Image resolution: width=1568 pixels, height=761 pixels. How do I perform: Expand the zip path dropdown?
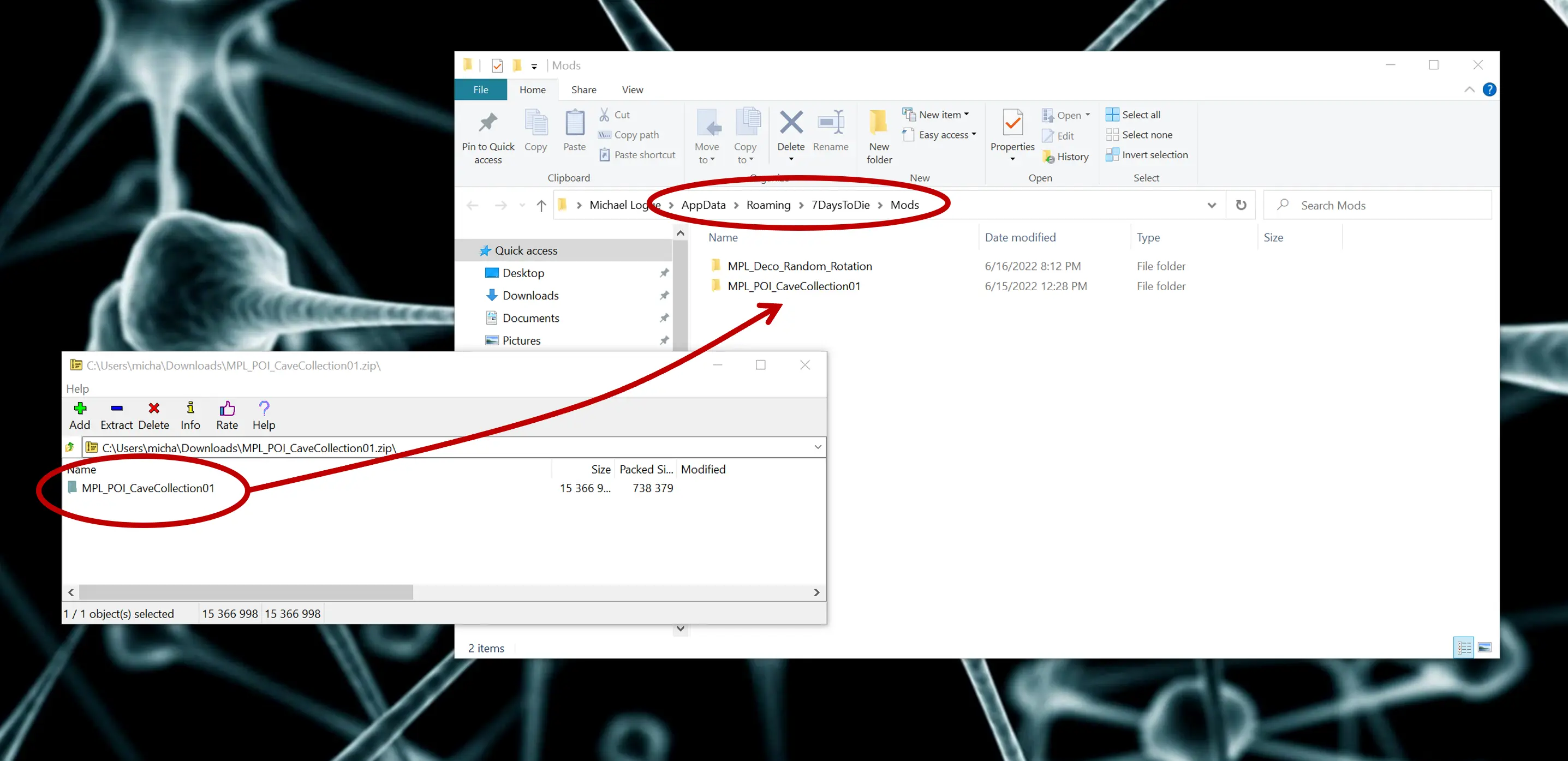pyautogui.click(x=818, y=447)
